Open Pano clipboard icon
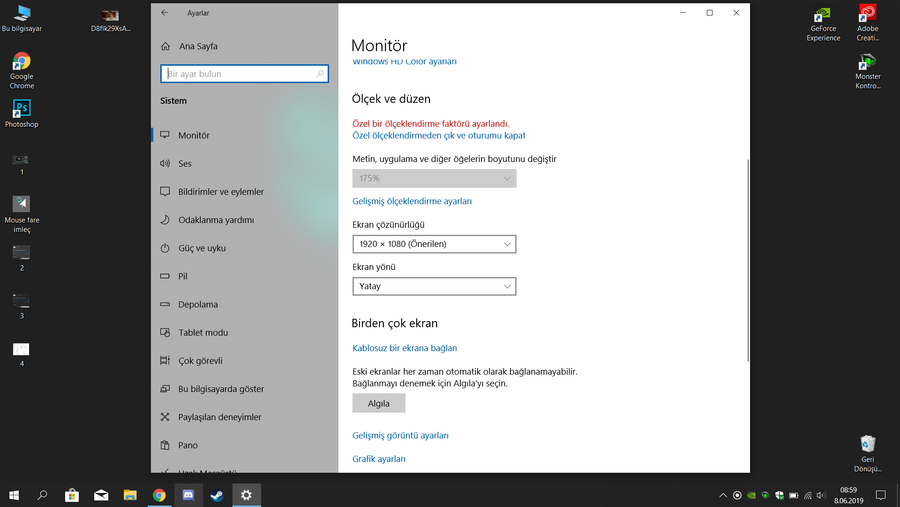This screenshot has width=900, height=507. 165,445
